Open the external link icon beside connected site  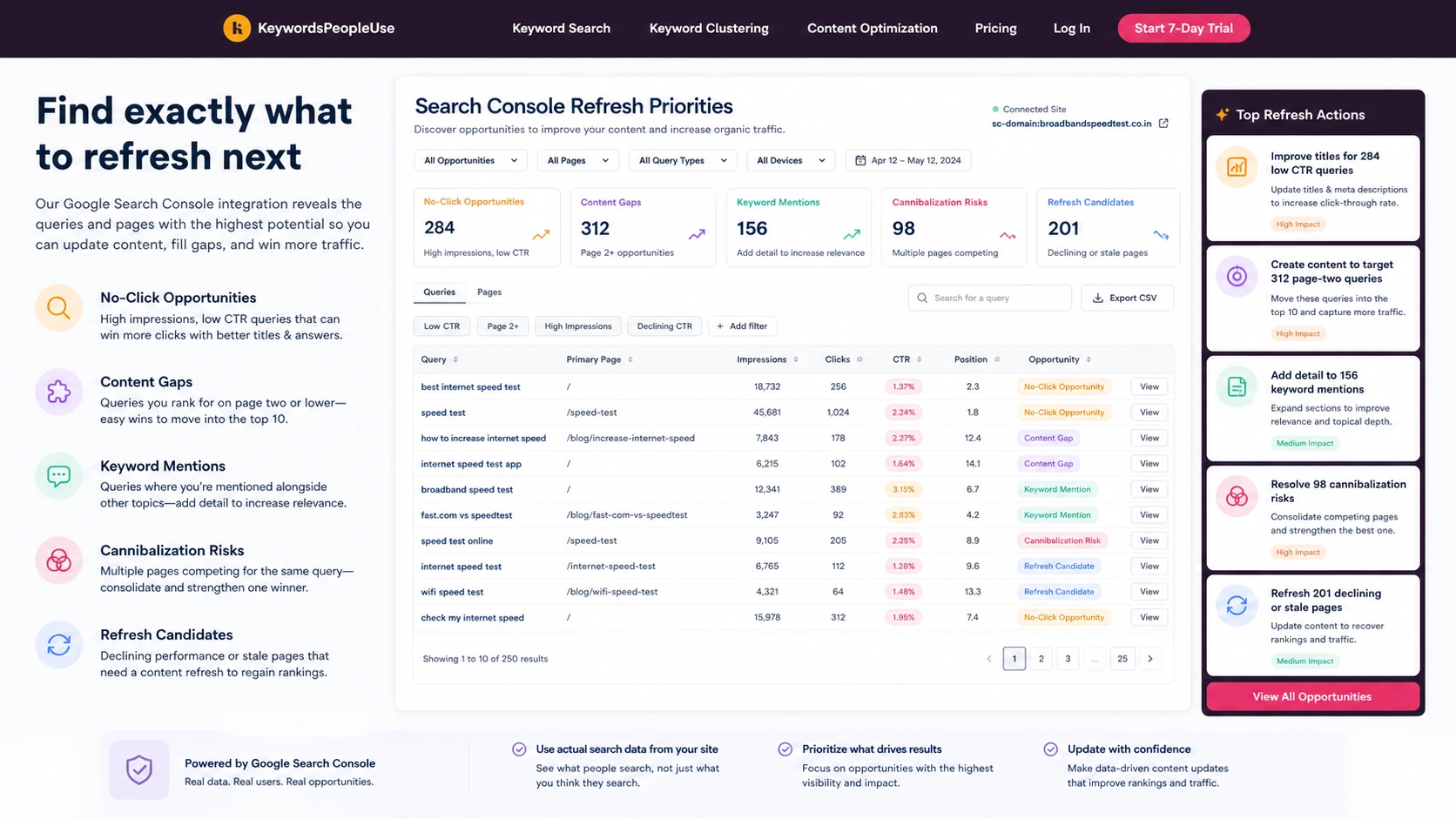point(1163,124)
